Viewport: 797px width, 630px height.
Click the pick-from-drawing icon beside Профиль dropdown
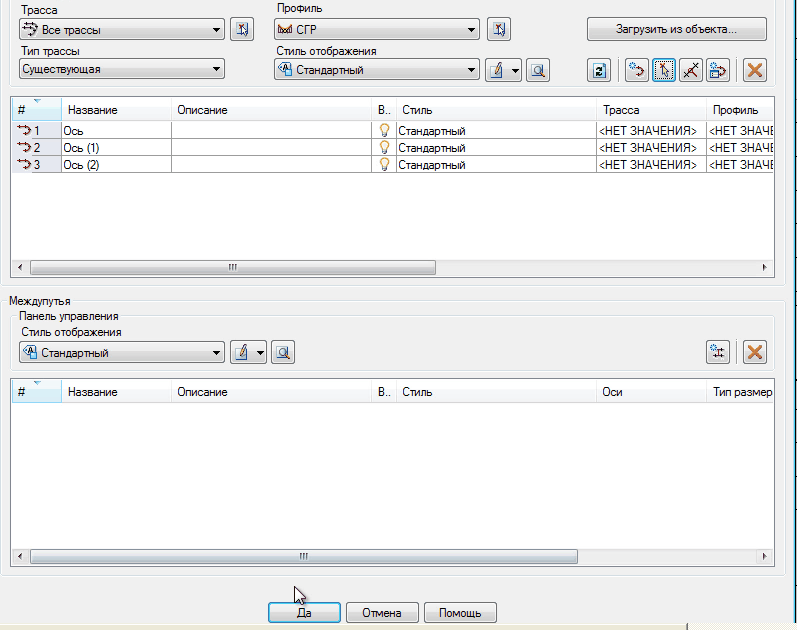(499, 30)
